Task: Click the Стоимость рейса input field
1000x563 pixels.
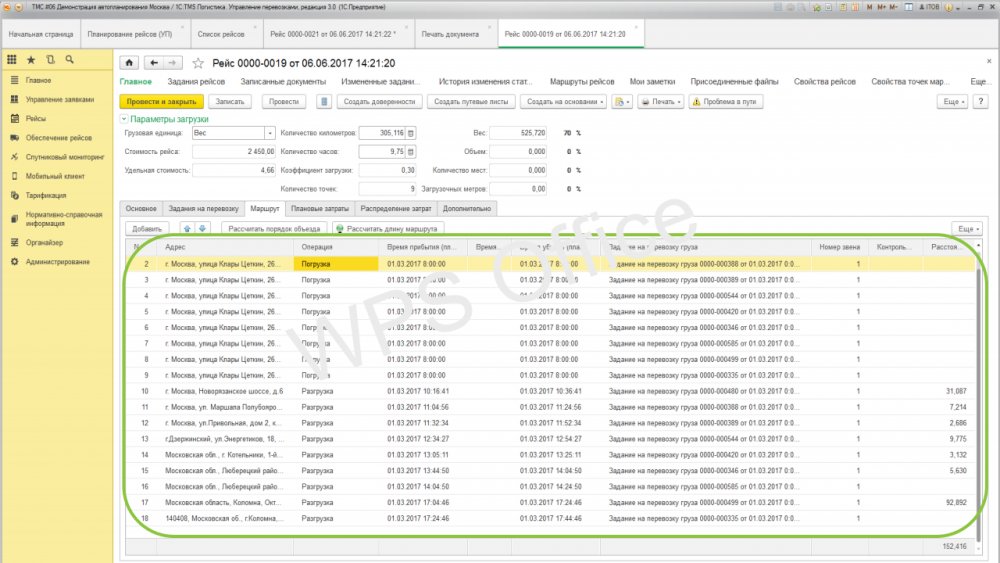Action: [234, 152]
